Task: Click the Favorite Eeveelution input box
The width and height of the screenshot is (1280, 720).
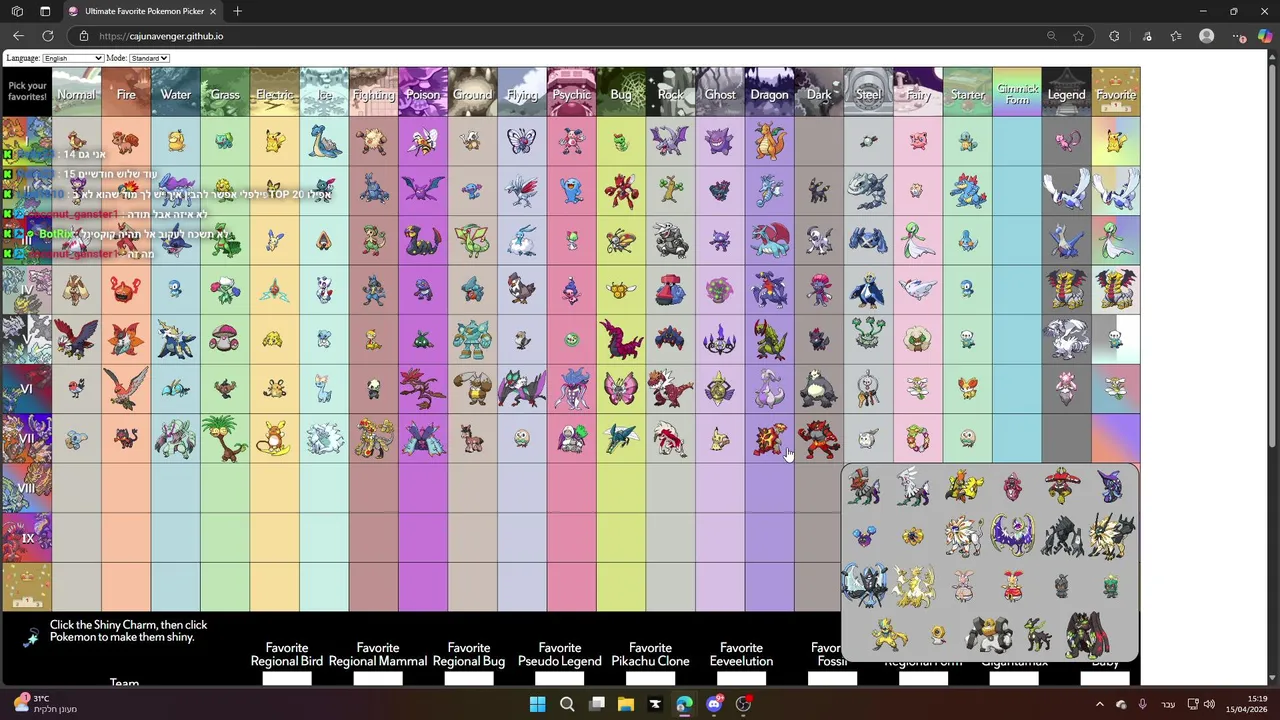Action: tap(741, 679)
